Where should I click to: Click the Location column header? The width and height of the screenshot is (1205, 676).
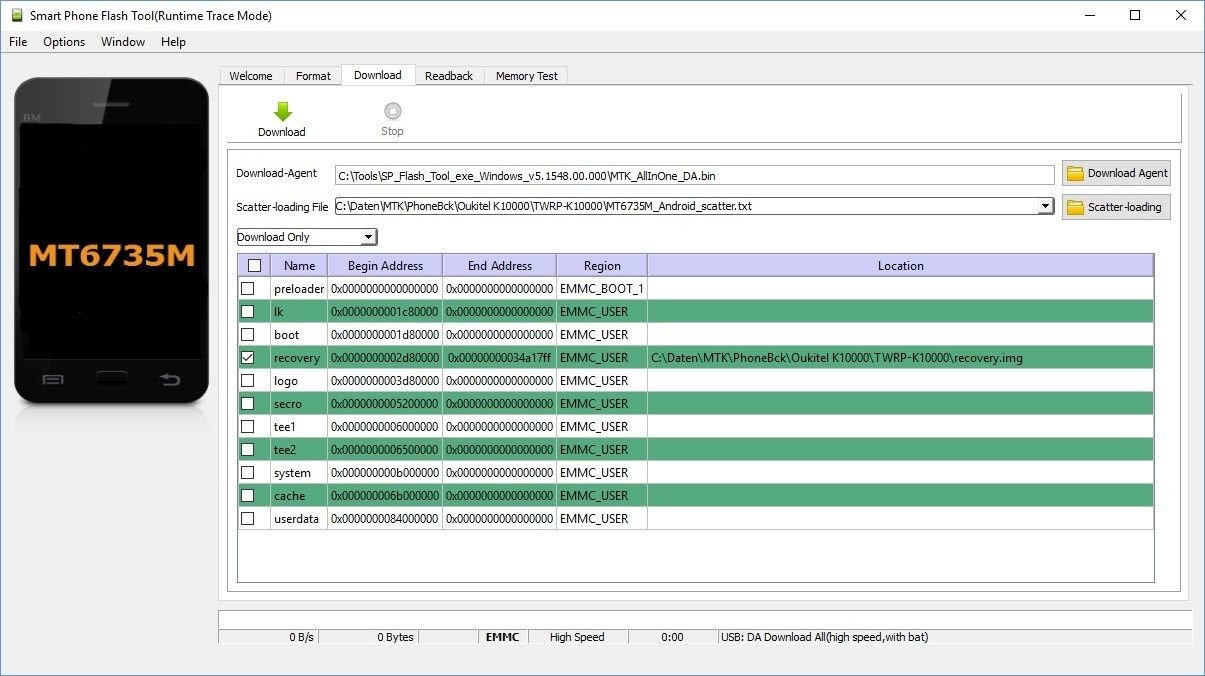pos(900,265)
